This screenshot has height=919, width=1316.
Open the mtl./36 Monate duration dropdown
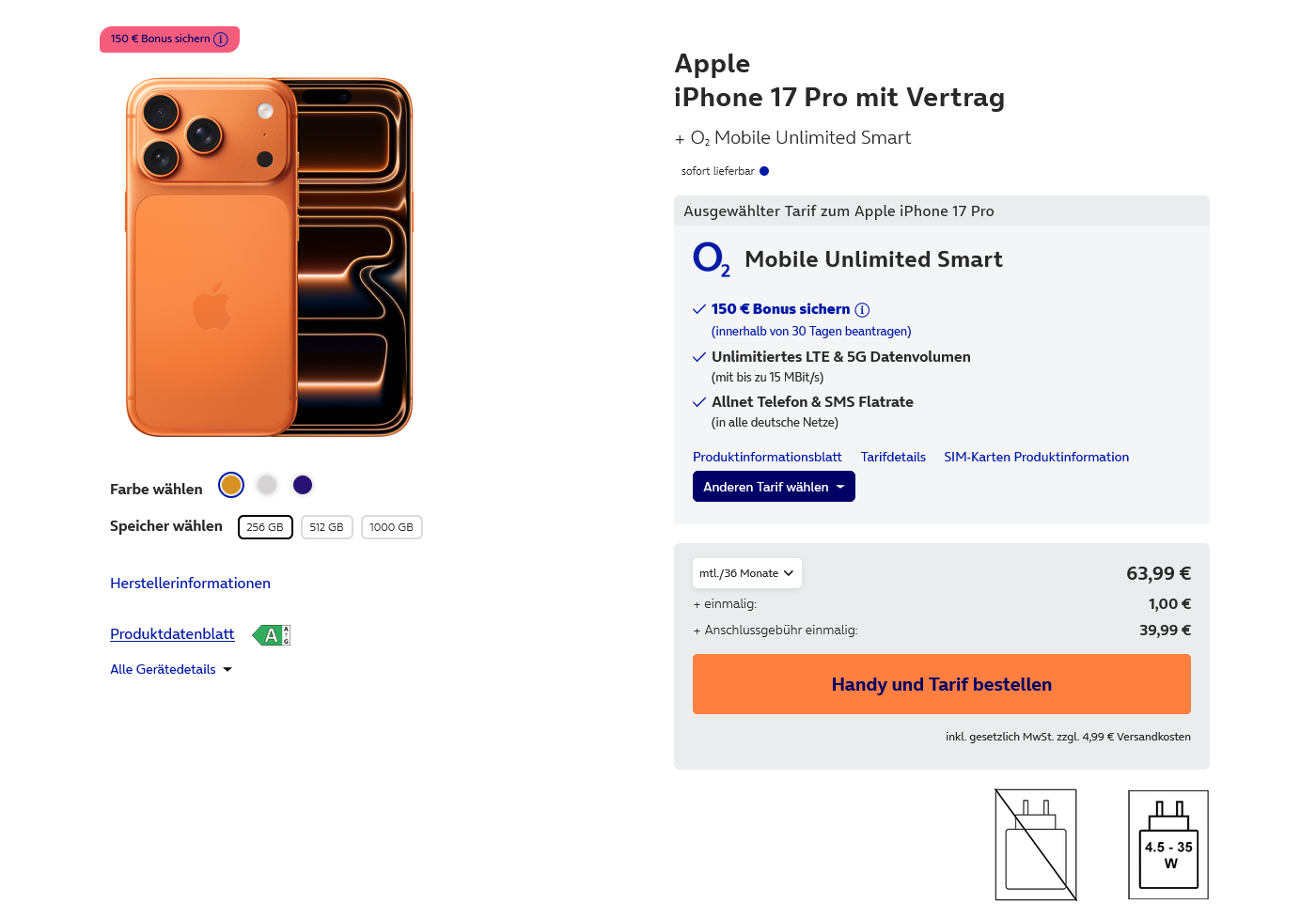tap(746, 573)
